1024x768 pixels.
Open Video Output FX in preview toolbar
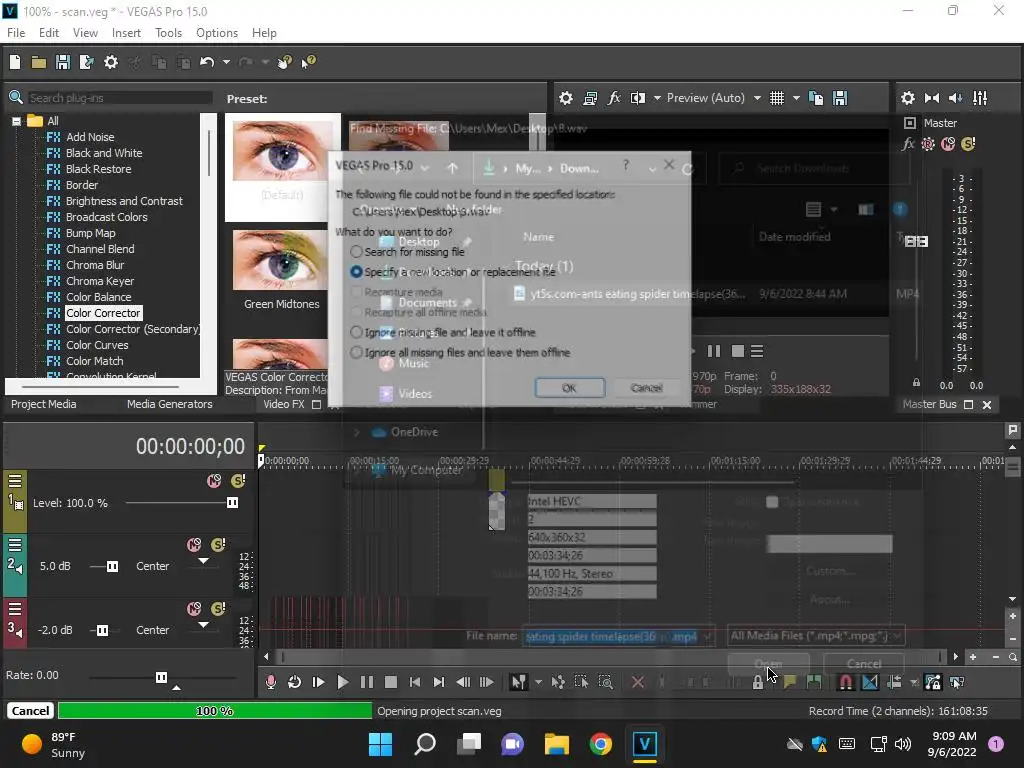(614, 98)
